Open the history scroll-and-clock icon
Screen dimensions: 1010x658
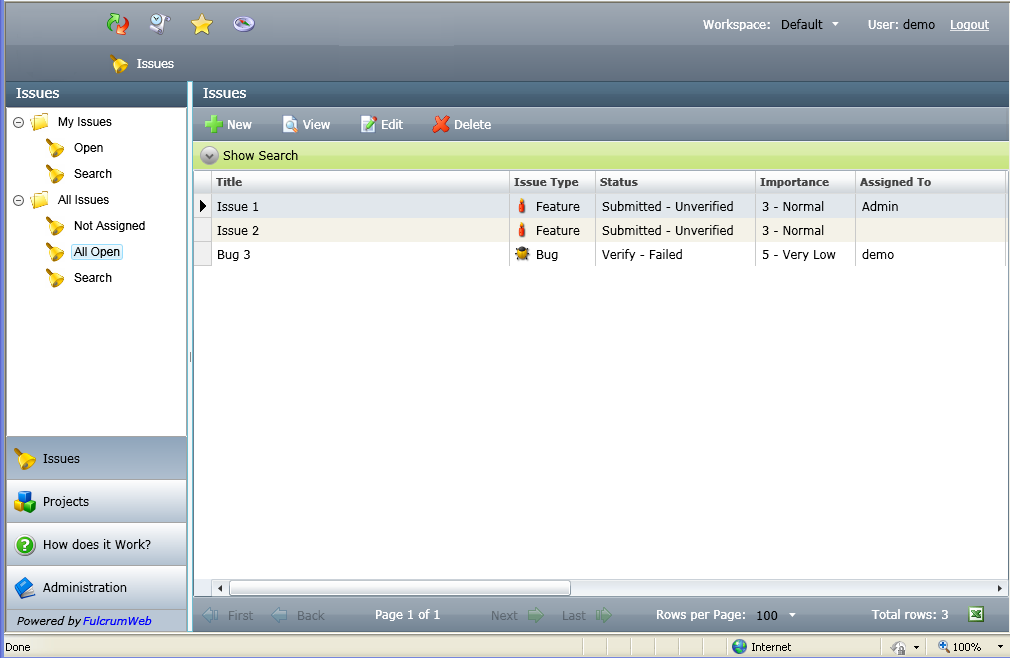pyautogui.click(x=159, y=24)
